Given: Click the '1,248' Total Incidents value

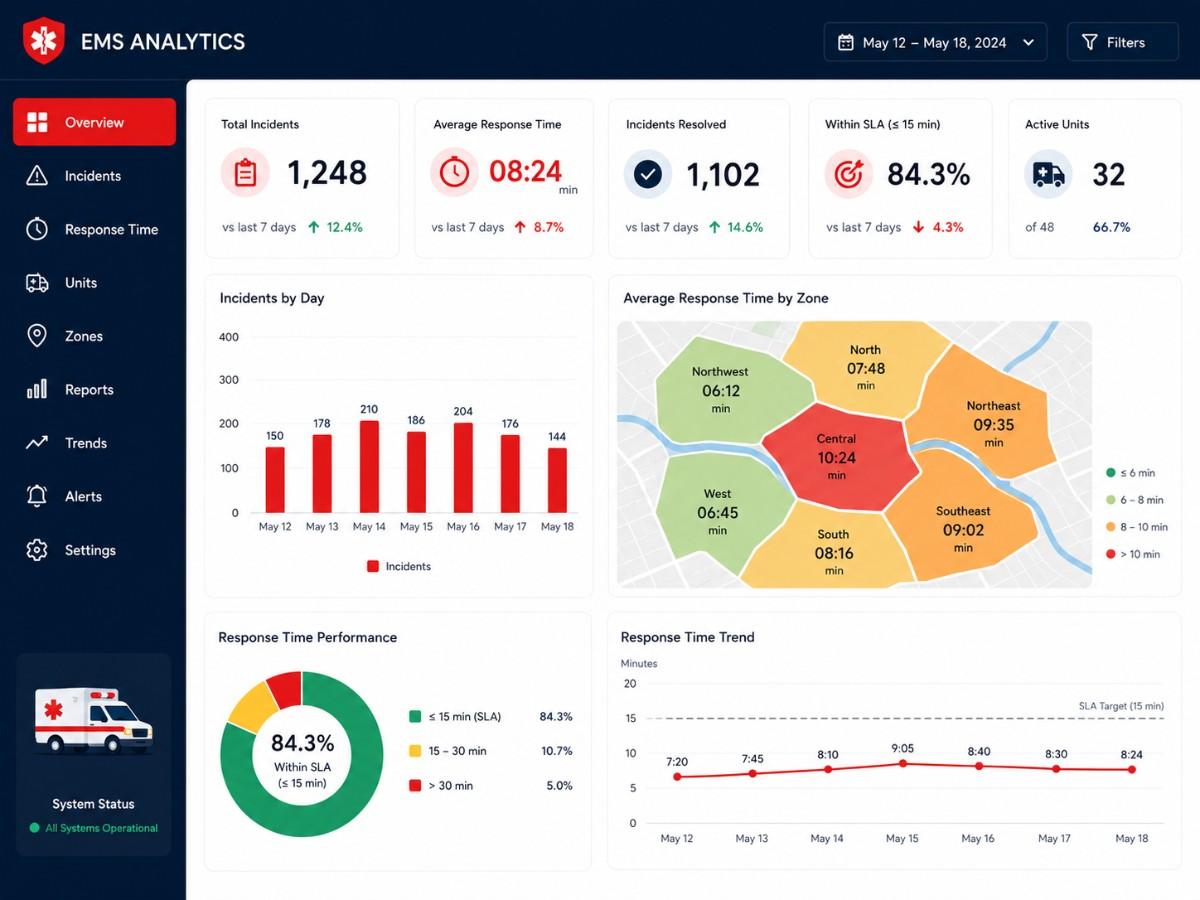Looking at the screenshot, I should tap(327, 173).
